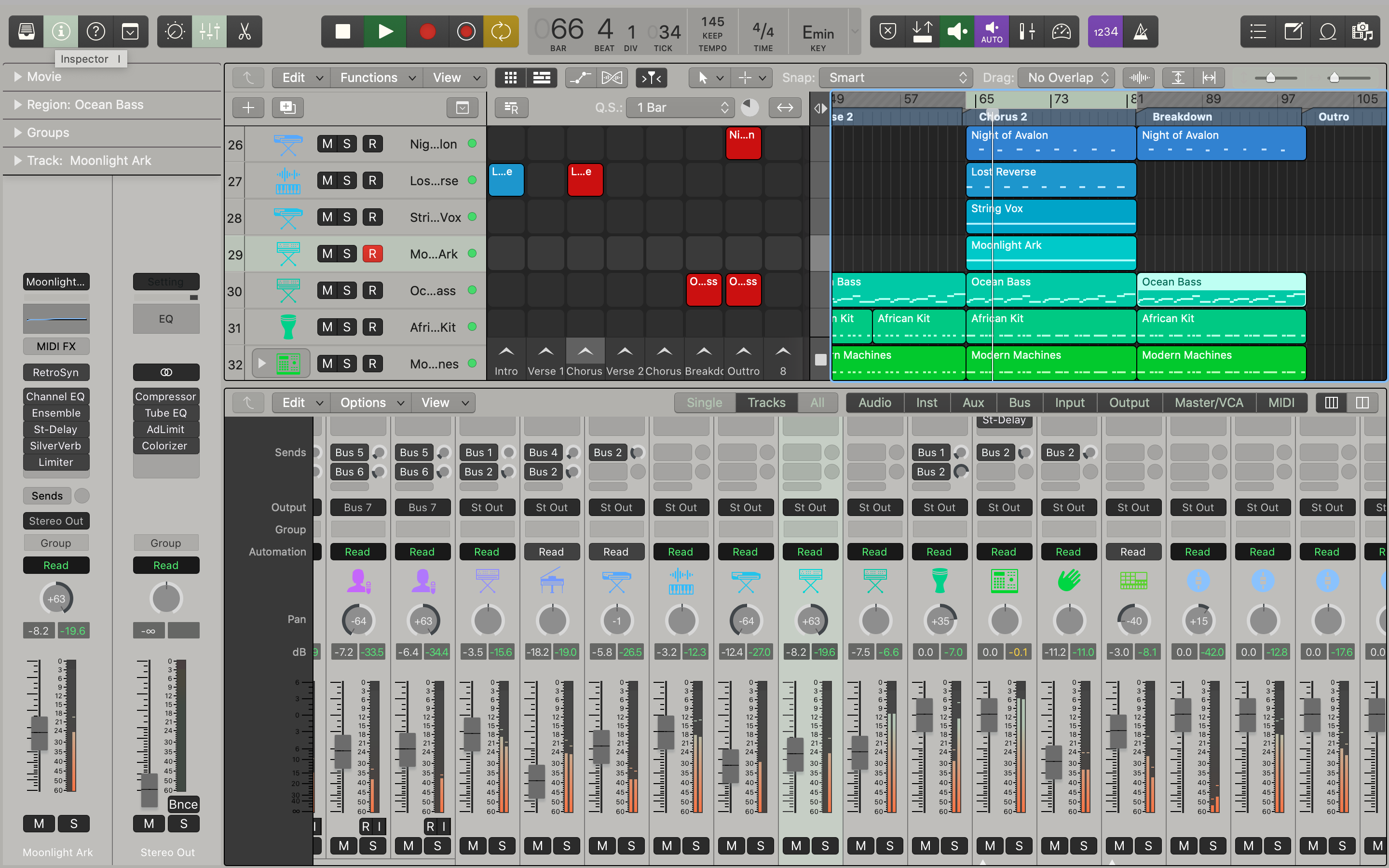Image resolution: width=1389 pixels, height=868 pixels.
Task: Open the Drag No Overlap dropdown
Action: (x=1066, y=78)
